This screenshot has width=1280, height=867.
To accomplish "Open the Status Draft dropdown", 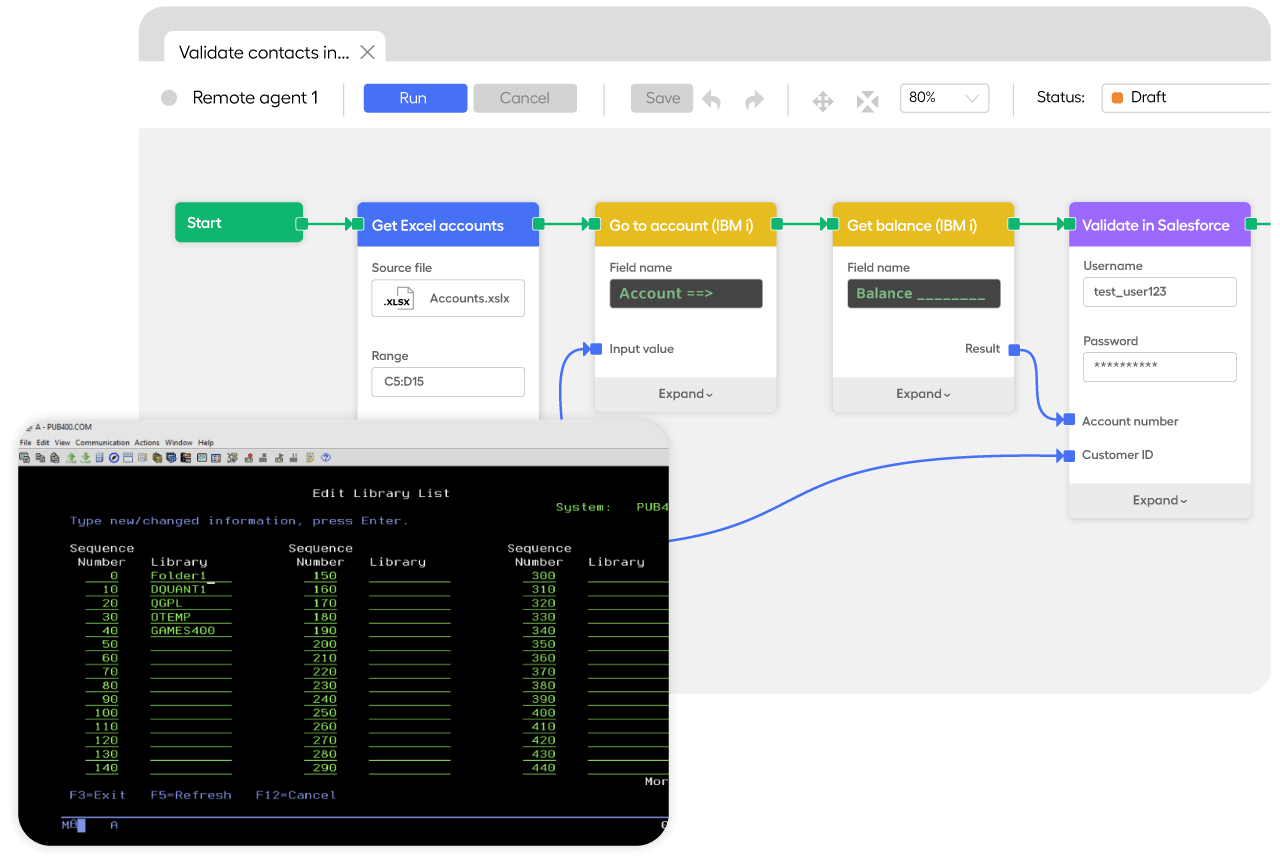I will (1186, 98).
